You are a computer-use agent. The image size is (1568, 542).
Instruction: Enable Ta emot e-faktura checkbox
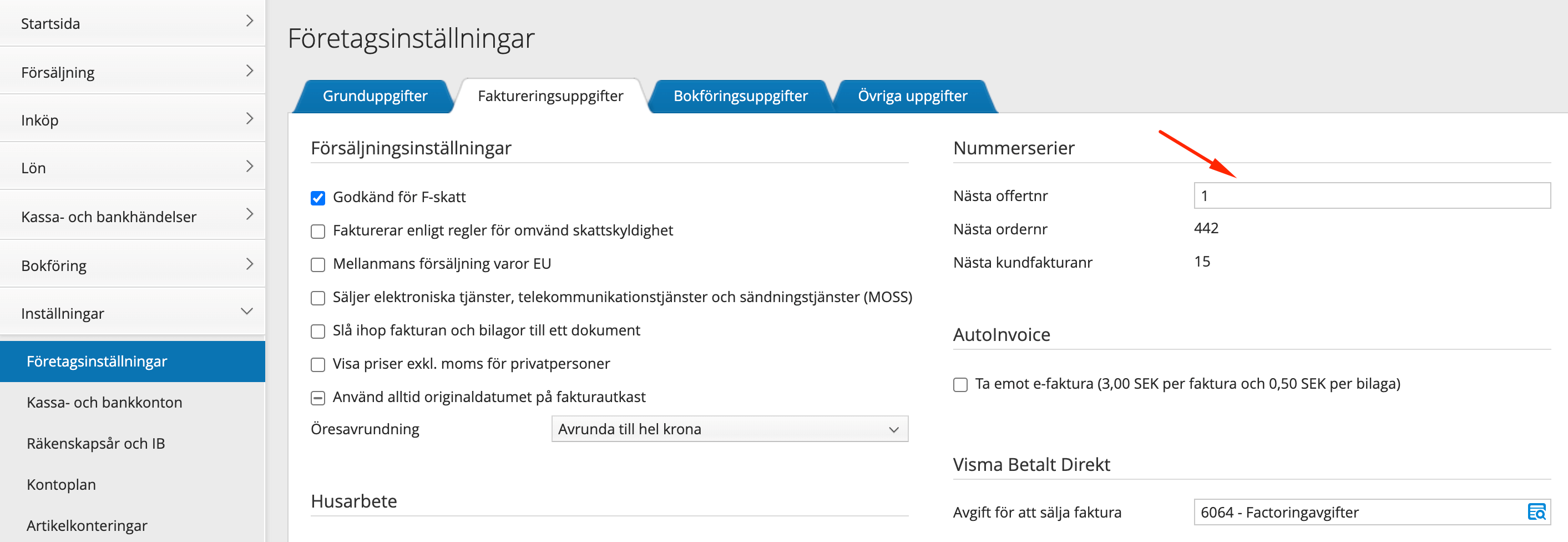coord(960,385)
